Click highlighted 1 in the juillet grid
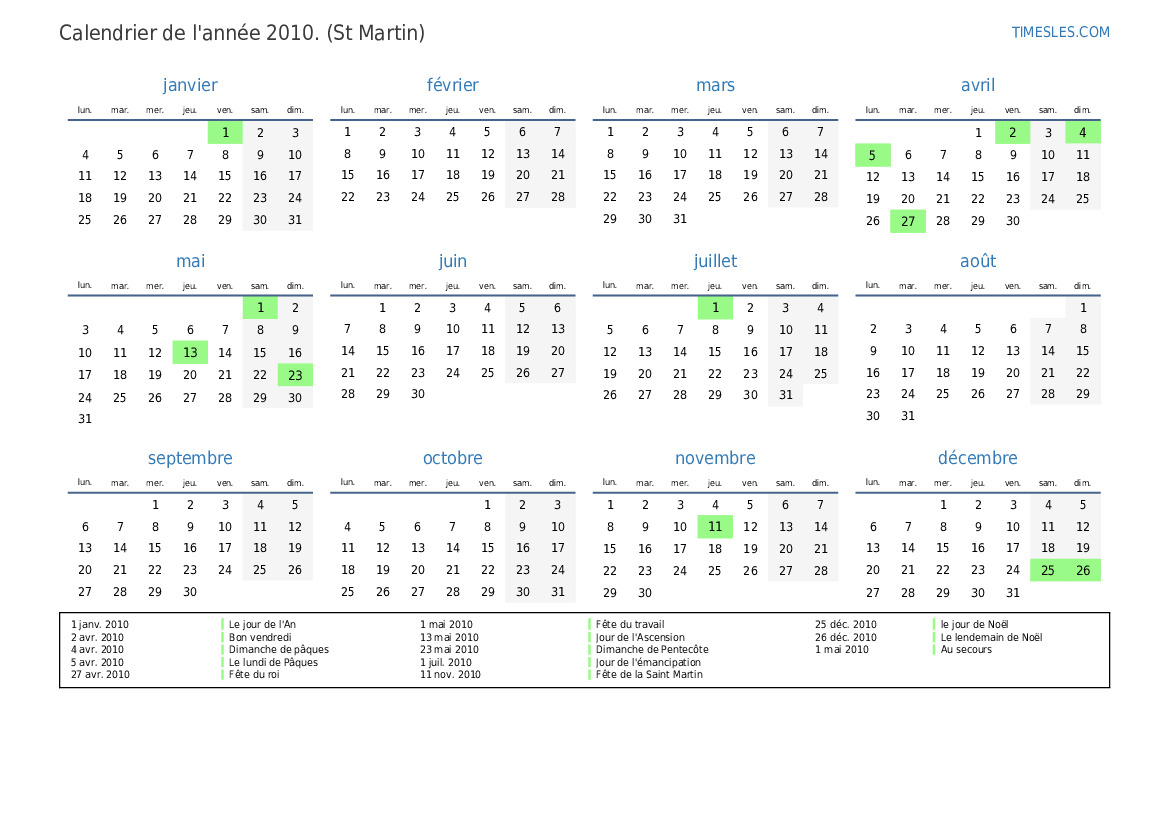Image resolution: width=1169 pixels, height=827 pixels. click(715, 308)
